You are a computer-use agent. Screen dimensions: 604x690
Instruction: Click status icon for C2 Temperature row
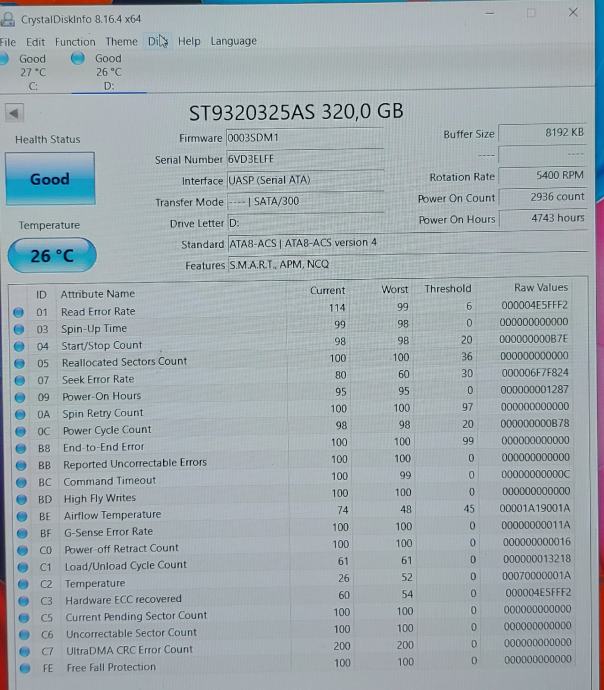coord(23,584)
